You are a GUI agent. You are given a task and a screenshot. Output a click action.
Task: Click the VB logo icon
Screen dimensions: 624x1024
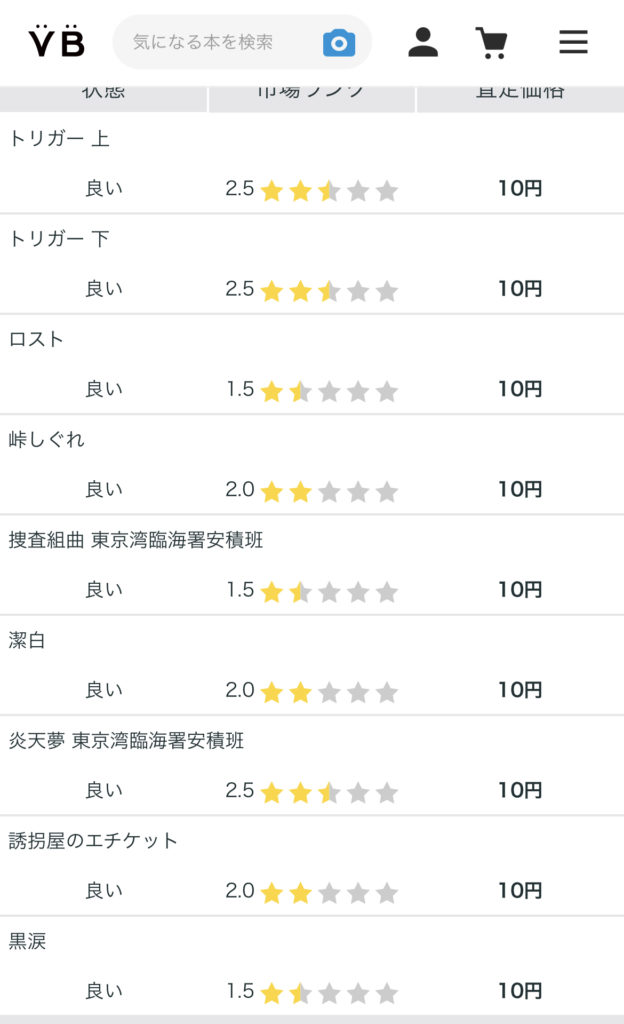[x=56, y=41]
